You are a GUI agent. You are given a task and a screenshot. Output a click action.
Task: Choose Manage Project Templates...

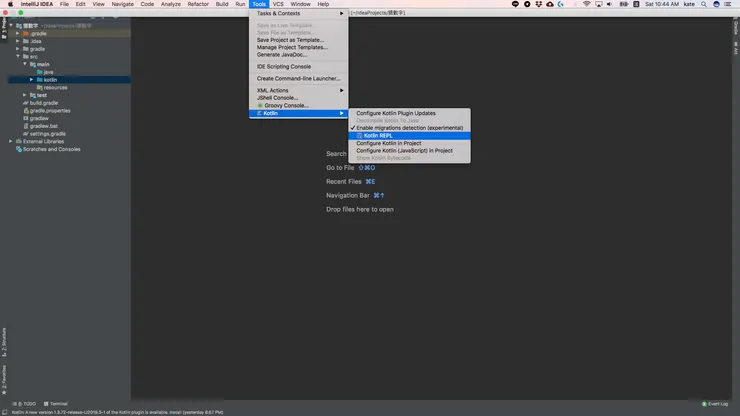coord(298,47)
